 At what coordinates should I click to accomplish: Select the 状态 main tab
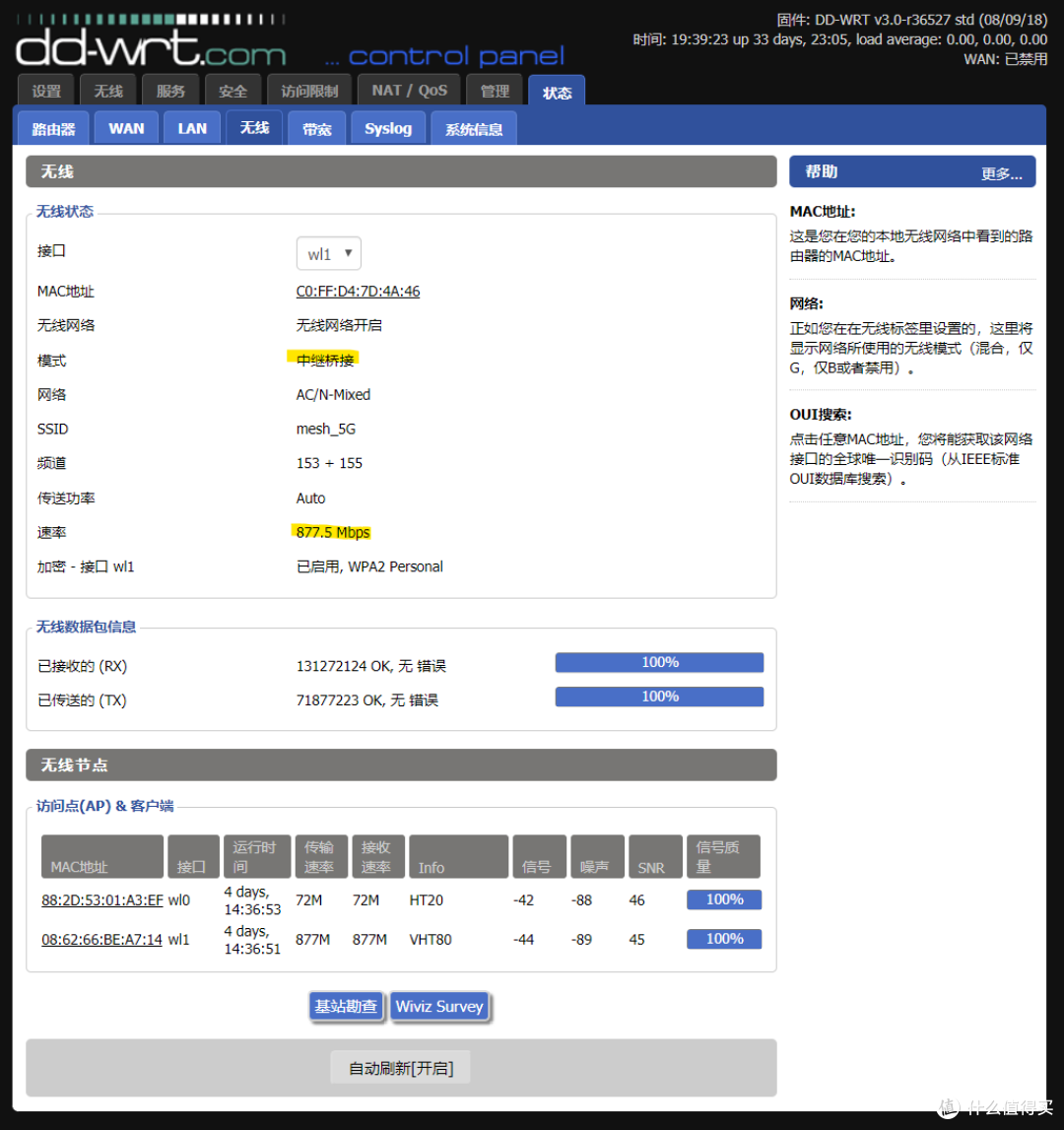point(557,91)
